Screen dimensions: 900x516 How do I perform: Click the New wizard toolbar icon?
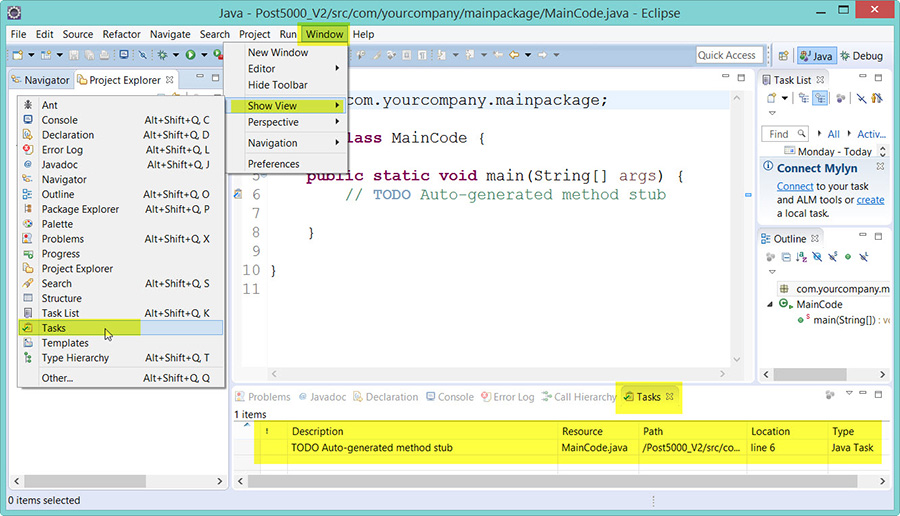(18, 55)
